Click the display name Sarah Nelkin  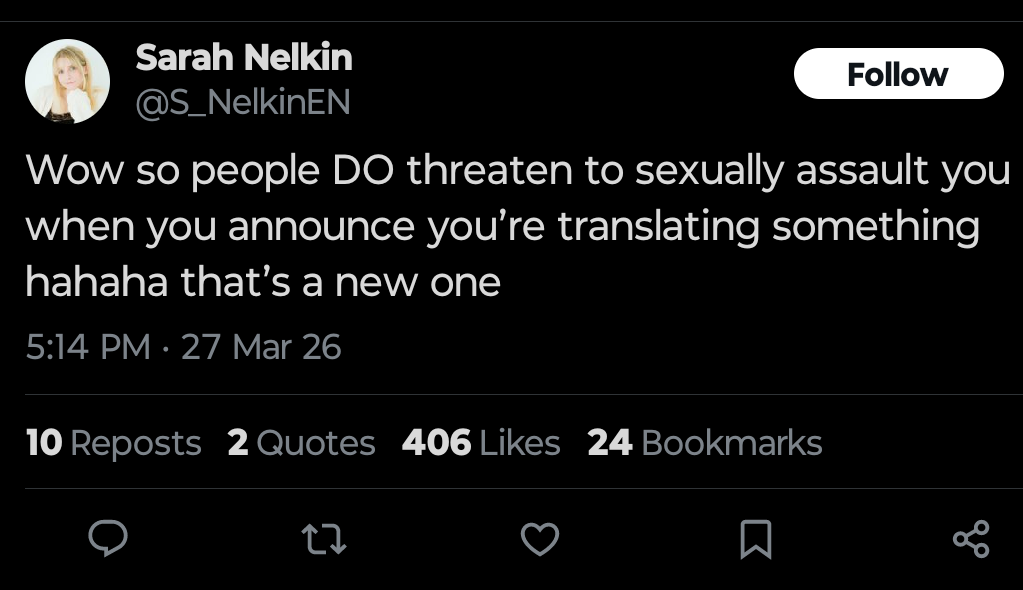tap(243, 58)
